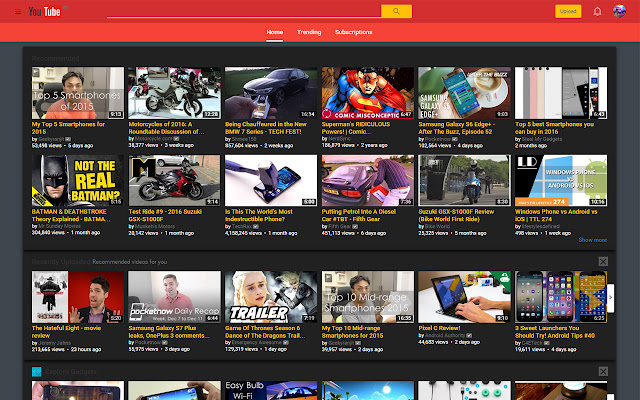Open the Suzuki motorcycle parking lot thumbnail

click(x=174, y=180)
